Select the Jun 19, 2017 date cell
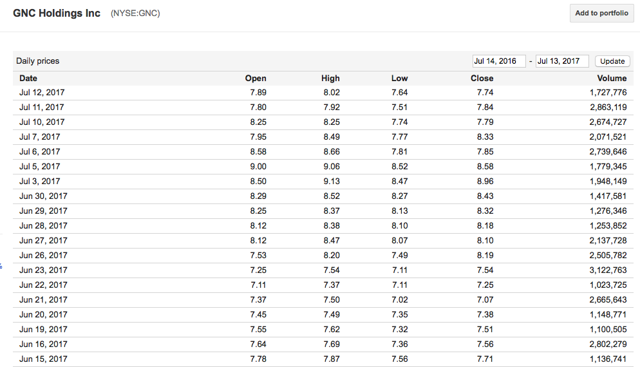 click(43, 329)
